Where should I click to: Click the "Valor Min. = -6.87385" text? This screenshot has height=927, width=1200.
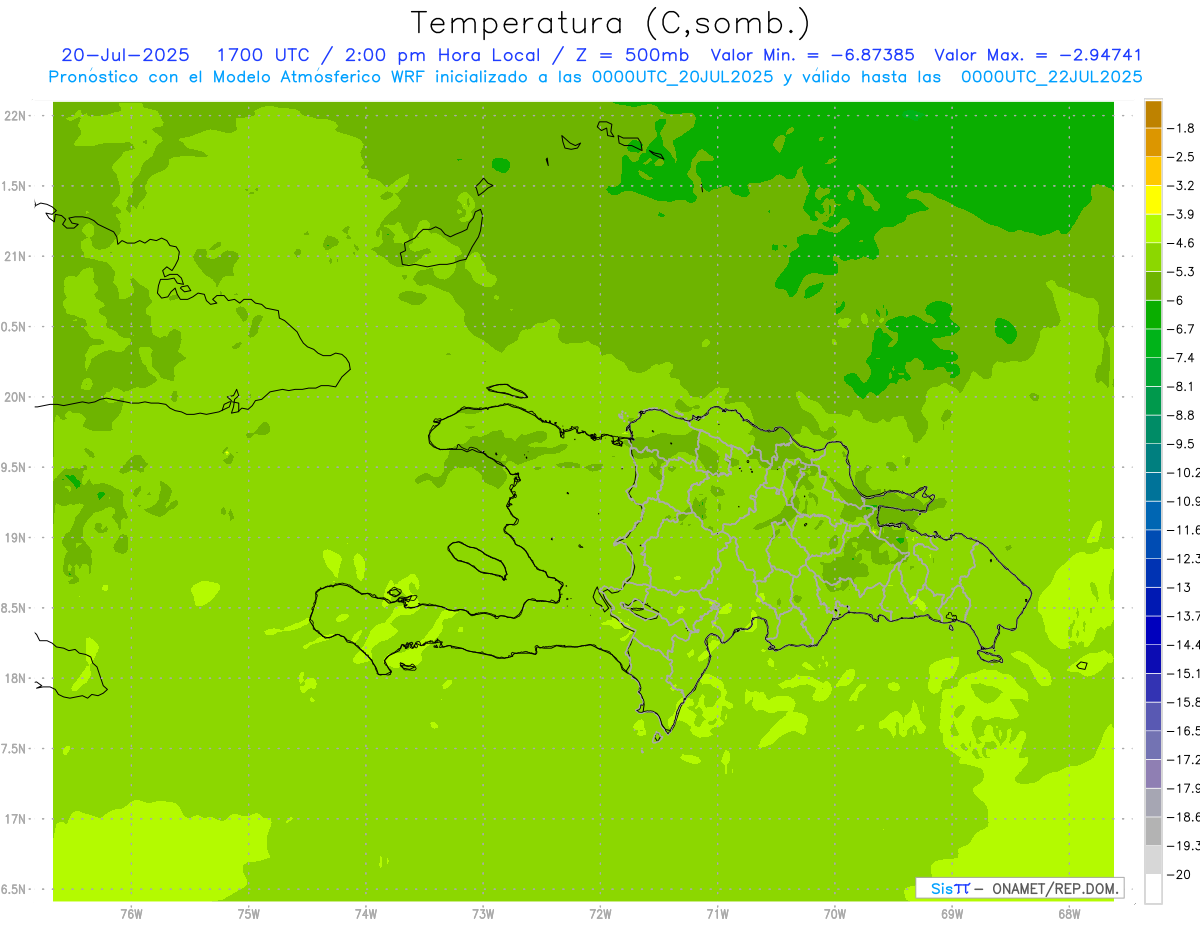[812, 55]
